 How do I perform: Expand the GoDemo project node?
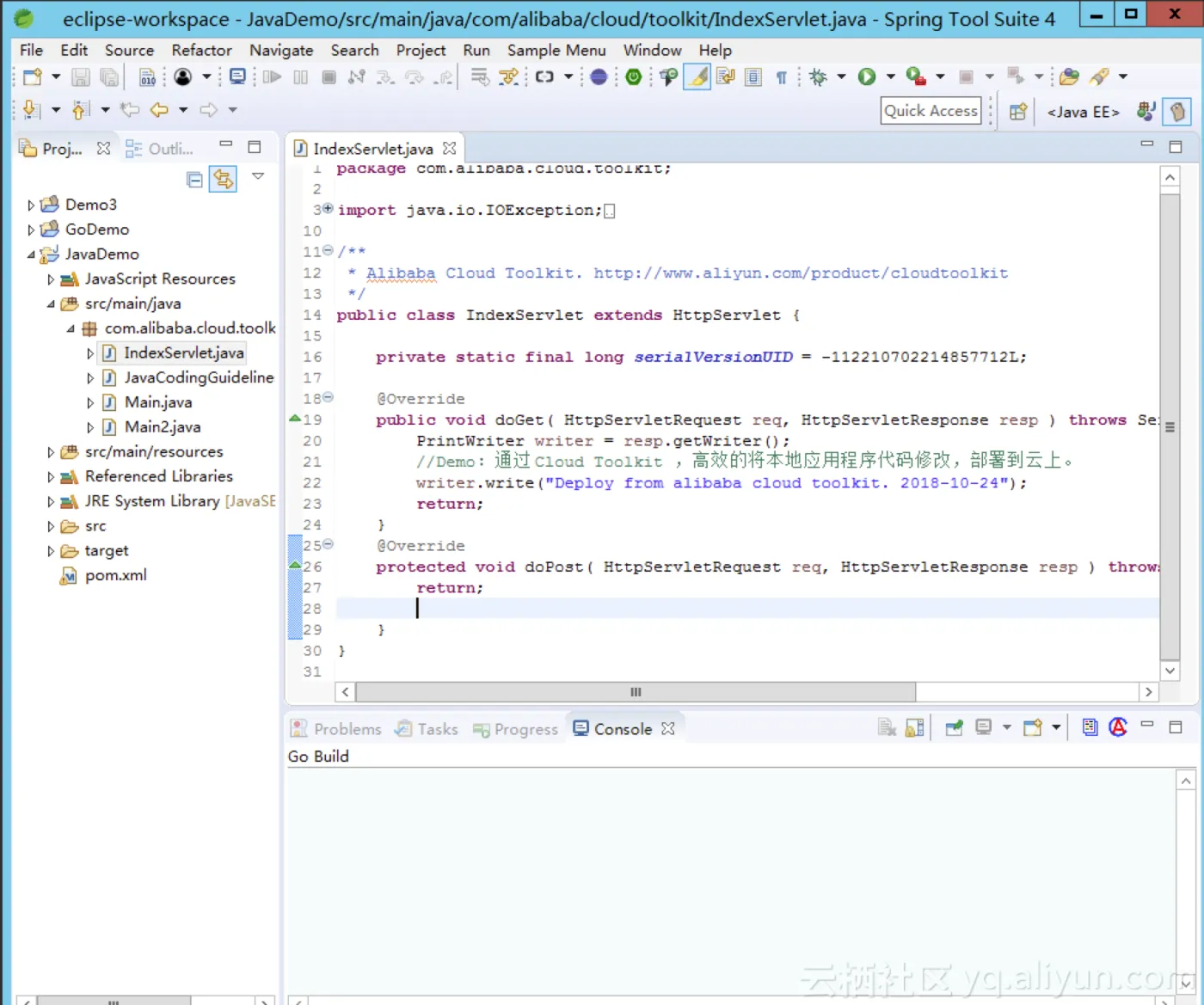pos(31,230)
